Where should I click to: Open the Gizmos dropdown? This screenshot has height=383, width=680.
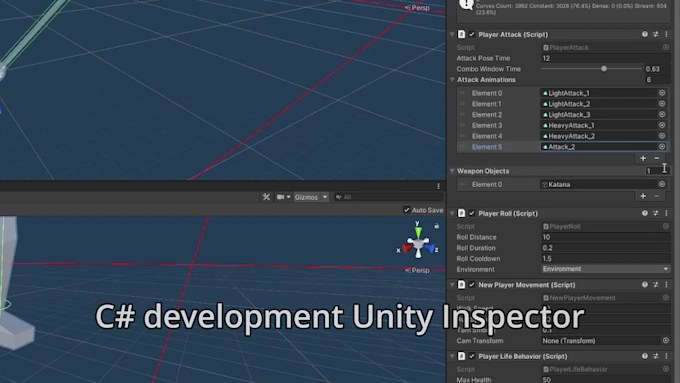tap(311, 197)
